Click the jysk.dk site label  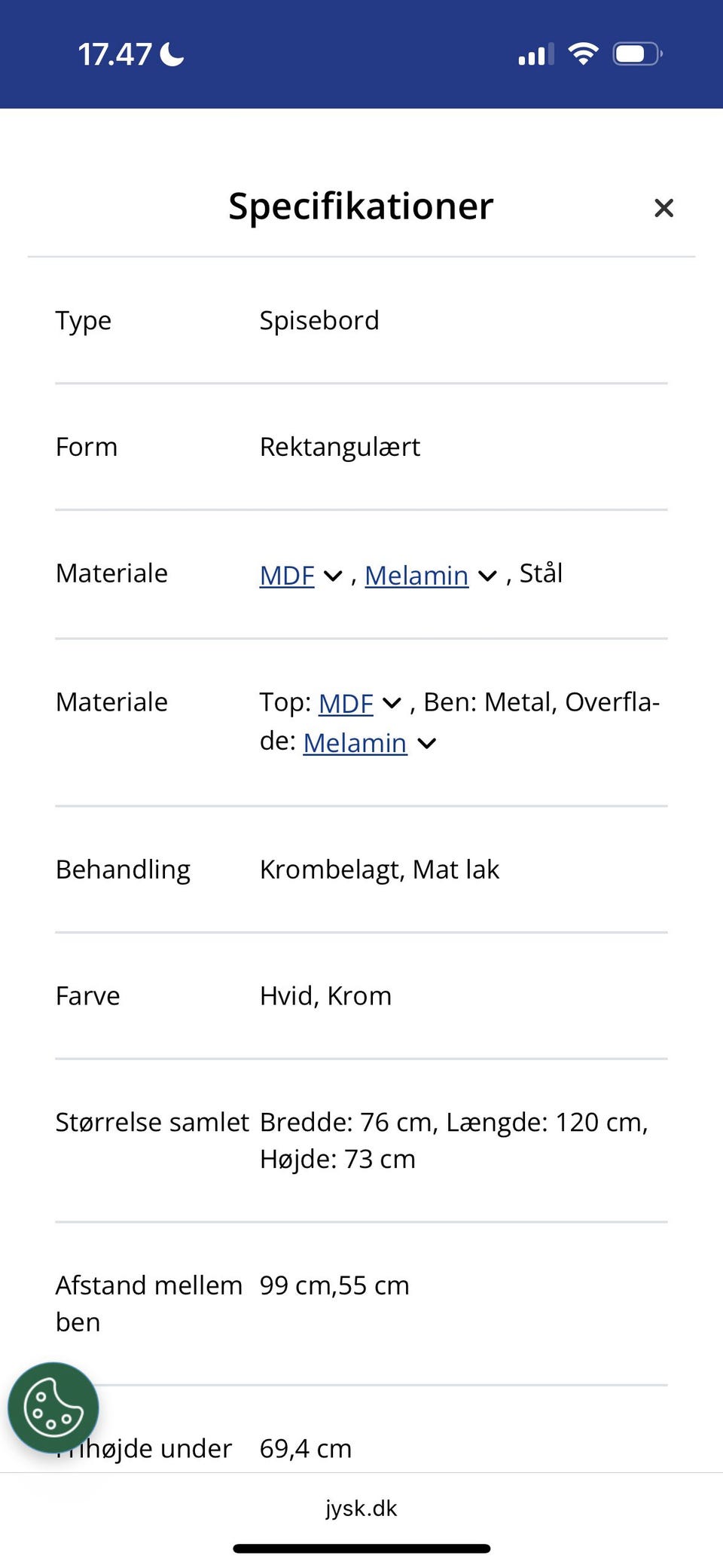(x=360, y=1508)
